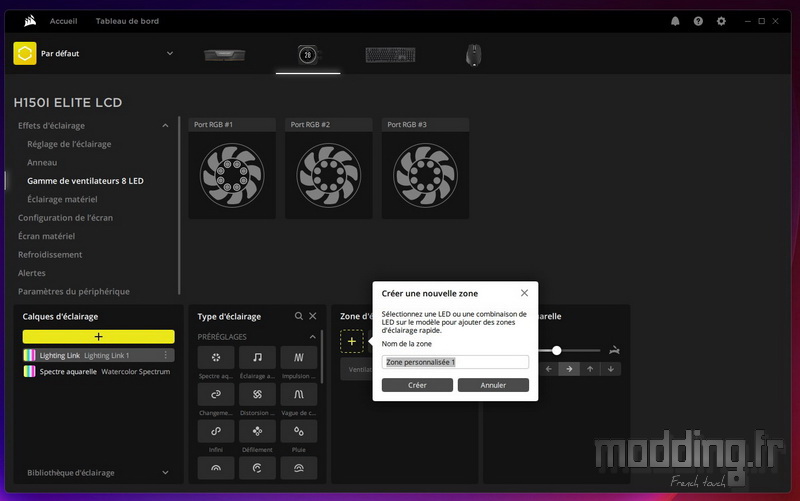Set effect direction to down arrow
Image resolution: width=800 pixels, height=501 pixels.
tap(611, 369)
